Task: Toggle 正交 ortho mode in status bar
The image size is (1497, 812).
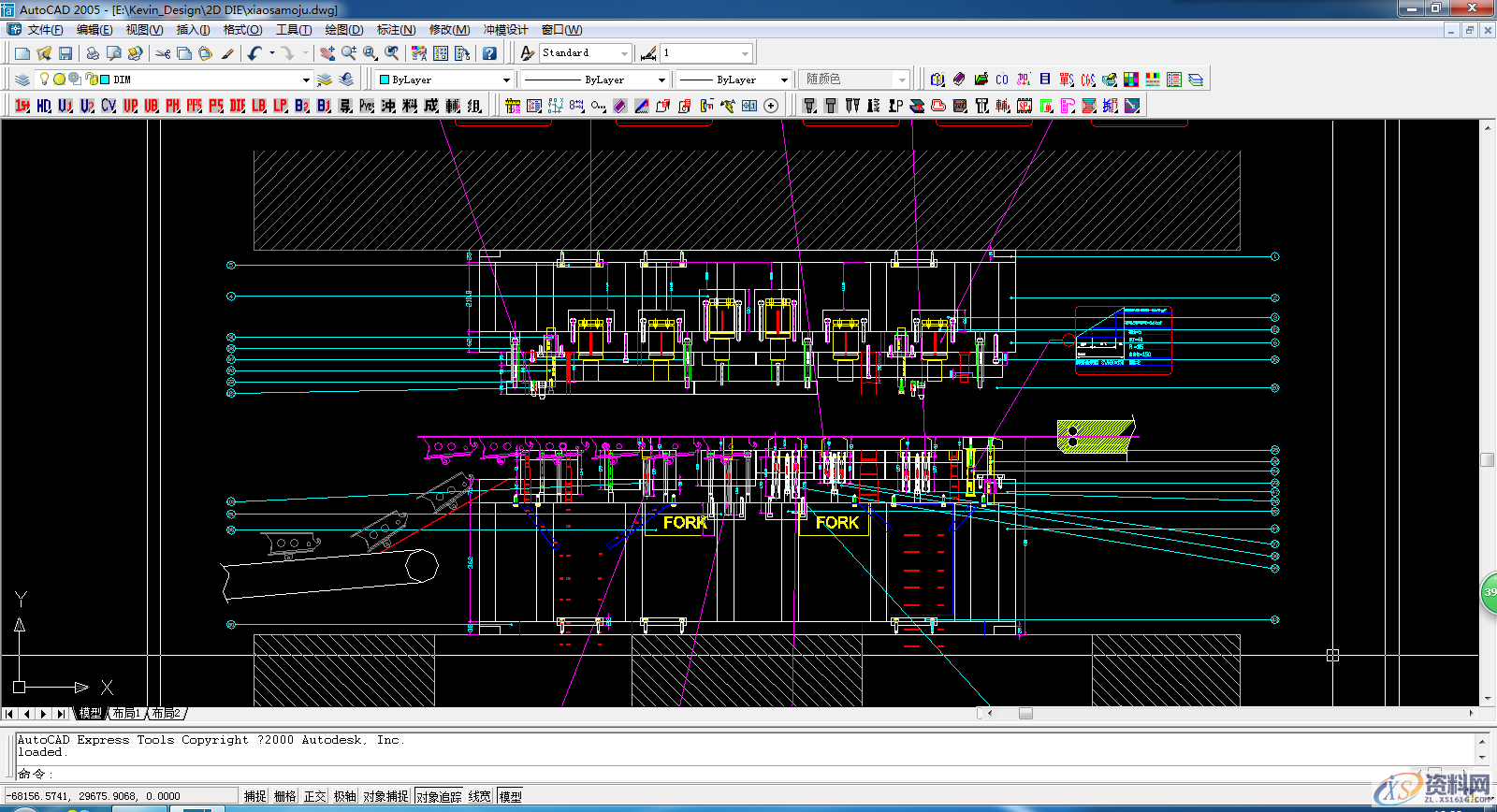Action: pos(314,796)
